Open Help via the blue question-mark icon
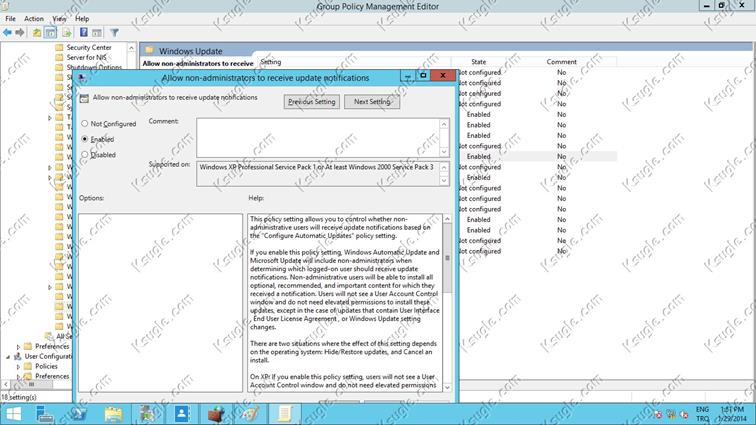Viewport: 756px width, 425px height. pyautogui.click(x=83, y=32)
